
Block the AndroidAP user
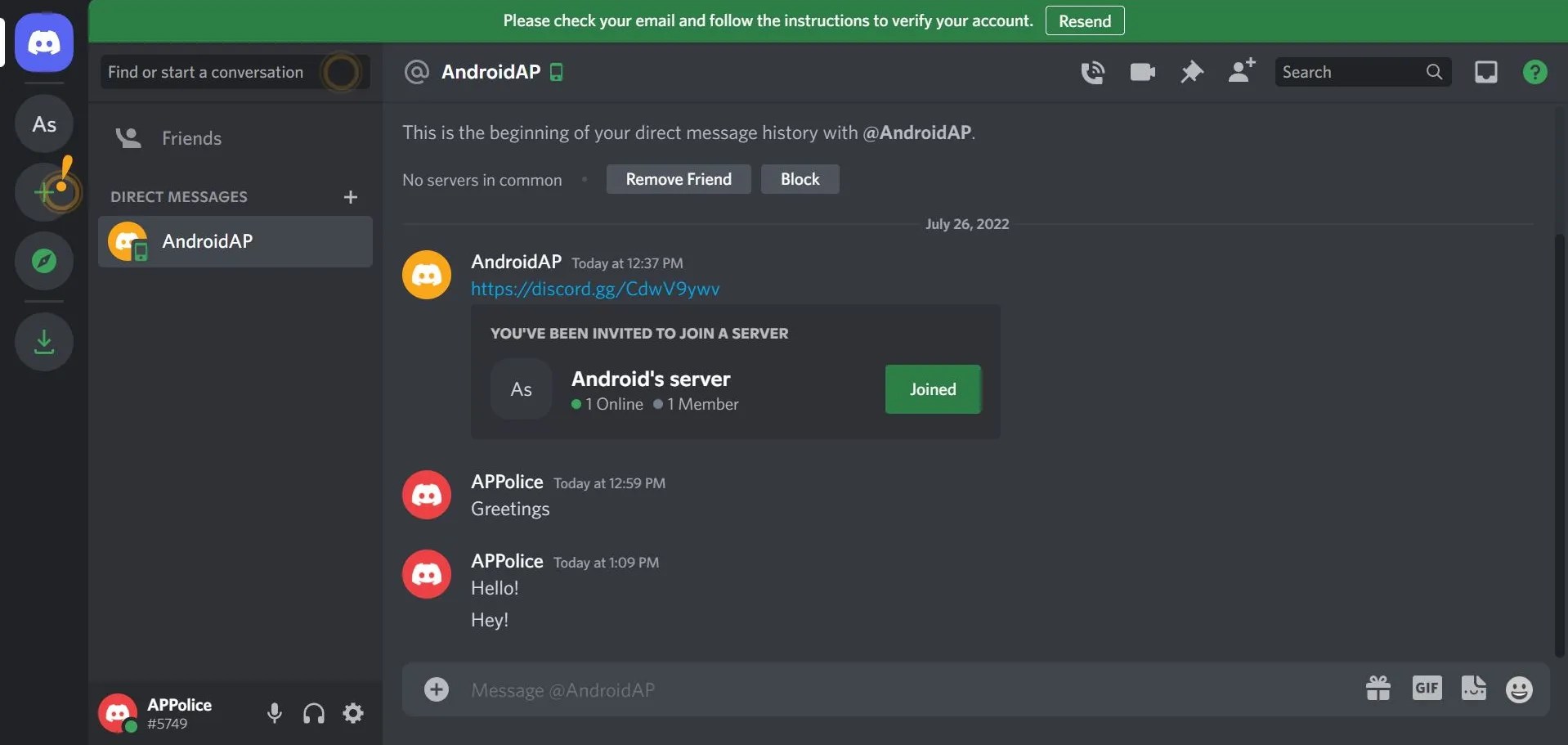(800, 178)
